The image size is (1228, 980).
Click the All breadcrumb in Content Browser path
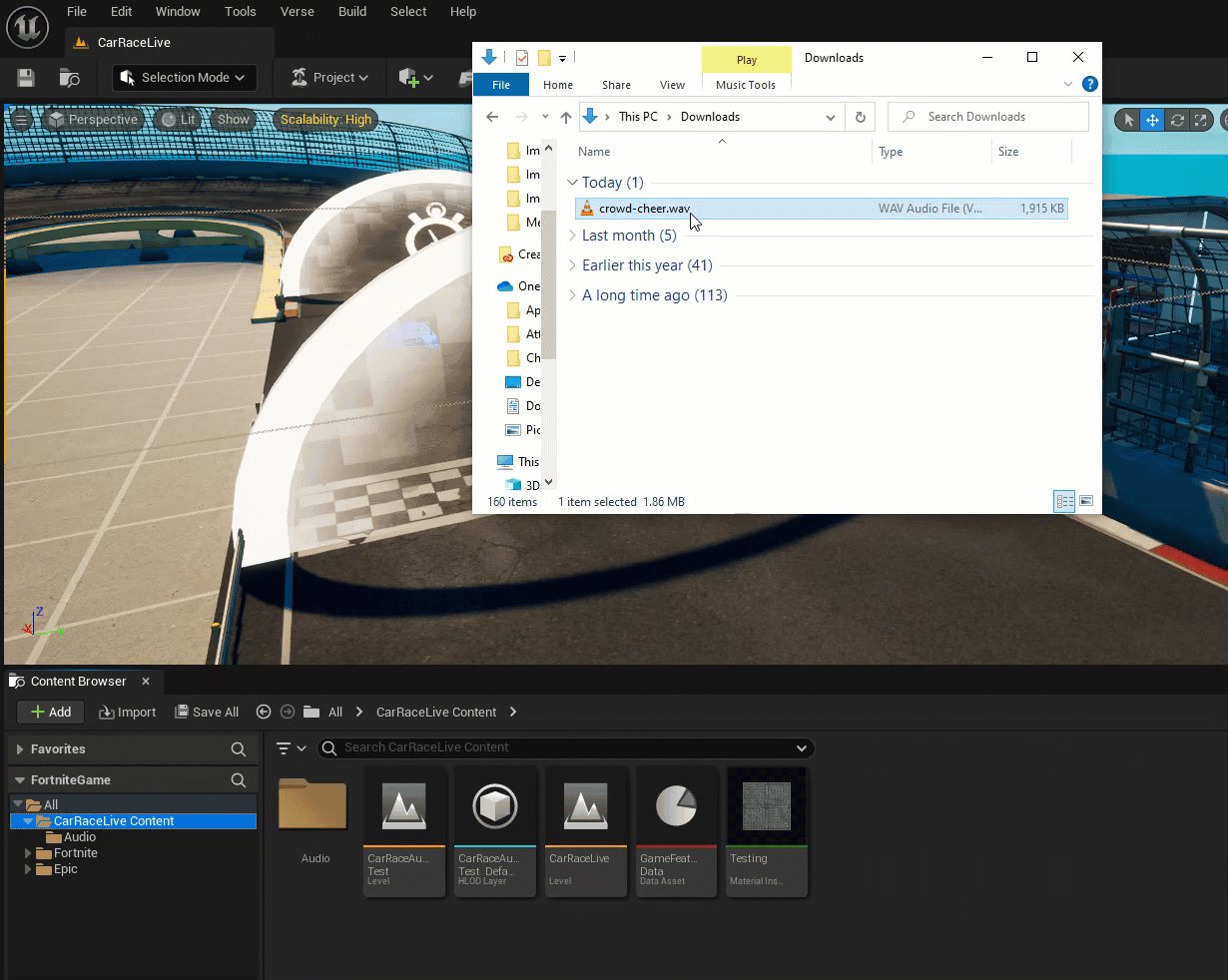335,712
